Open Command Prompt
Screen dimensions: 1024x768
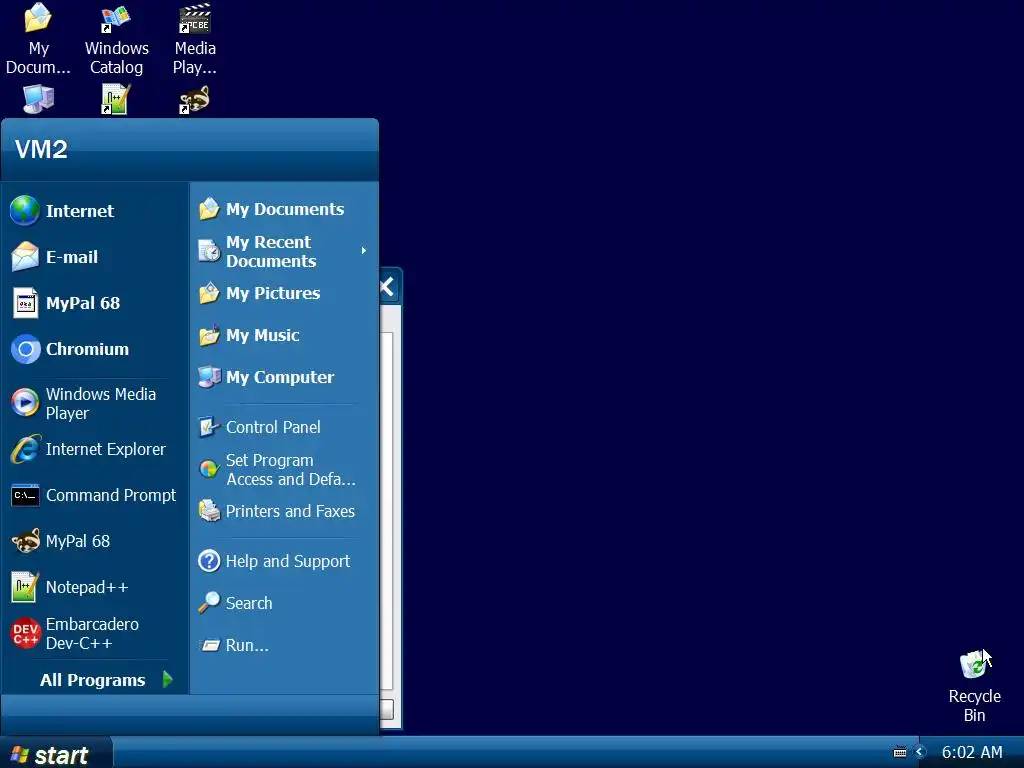coord(95,495)
